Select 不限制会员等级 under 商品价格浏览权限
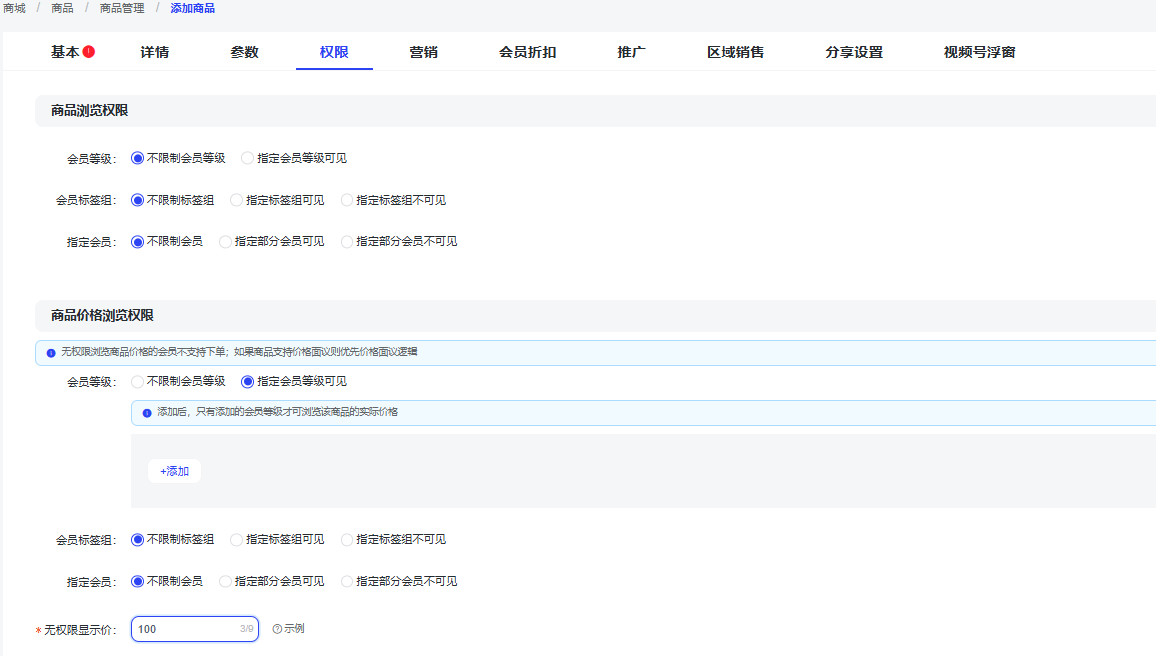This screenshot has width=1156, height=656. 138,381
